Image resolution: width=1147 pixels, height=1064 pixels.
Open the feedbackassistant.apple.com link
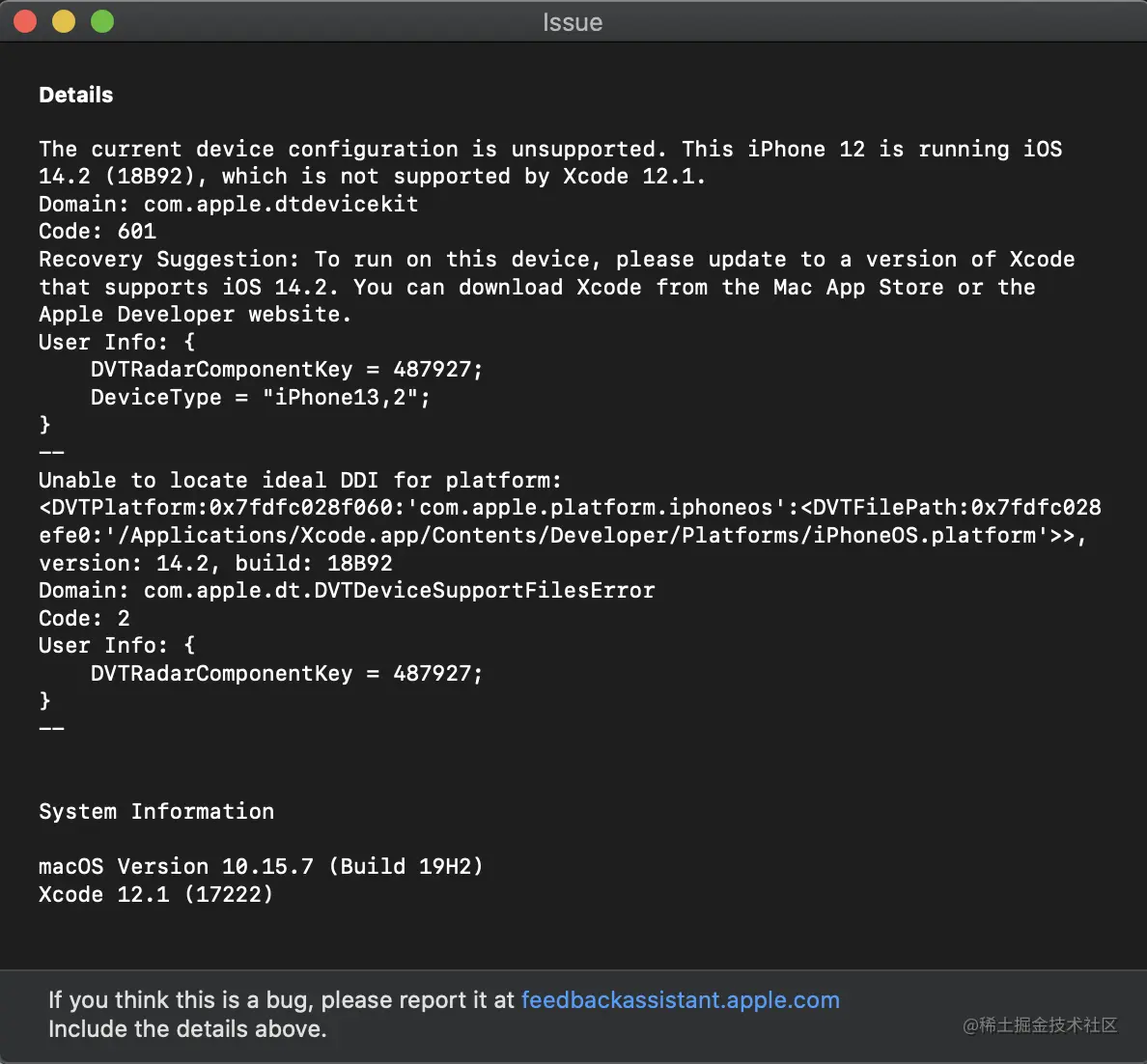point(681,999)
